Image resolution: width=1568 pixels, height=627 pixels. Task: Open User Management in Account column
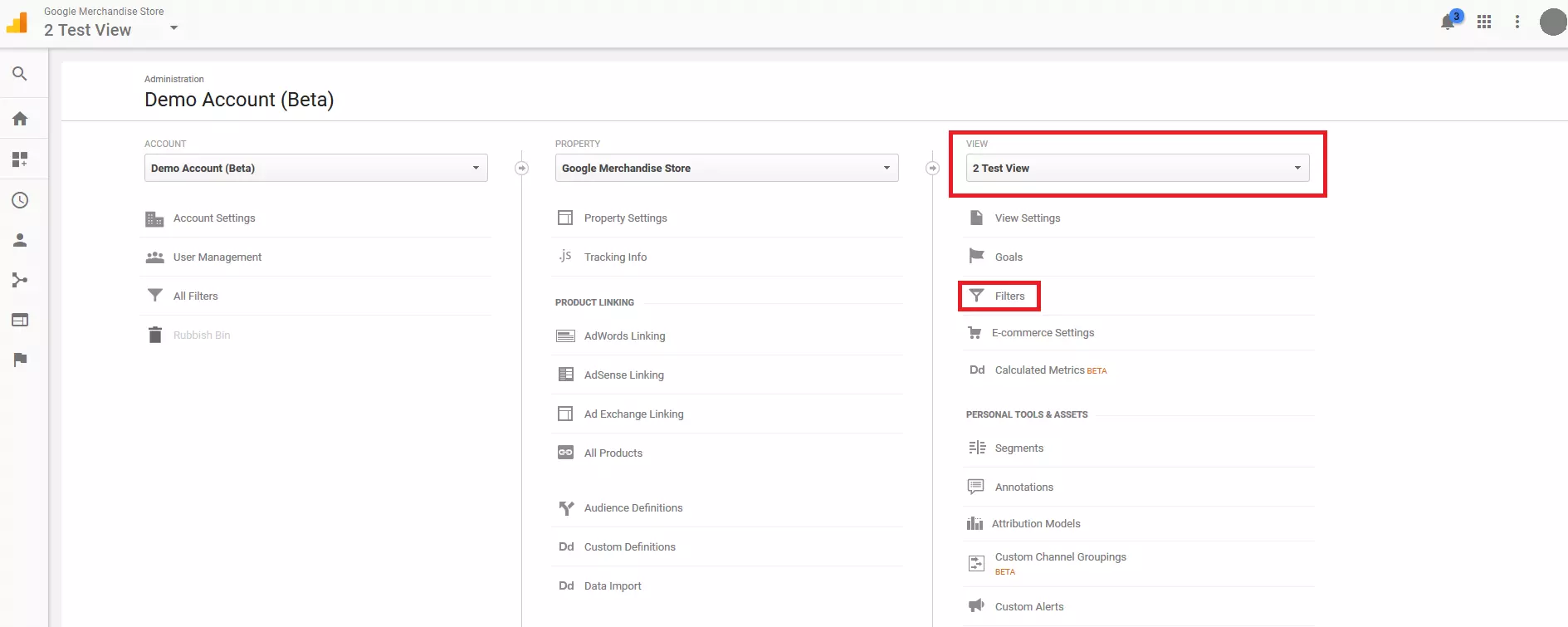point(217,257)
